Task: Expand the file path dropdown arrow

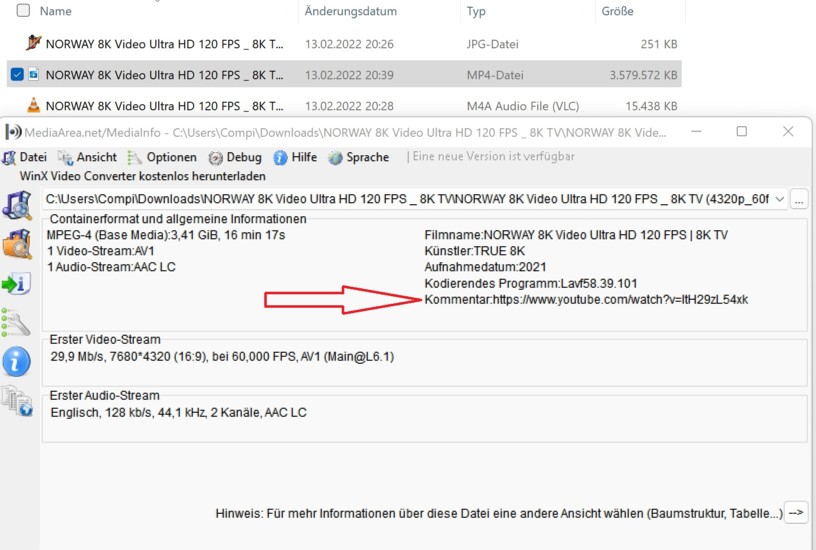Action: pyautogui.click(x=779, y=199)
